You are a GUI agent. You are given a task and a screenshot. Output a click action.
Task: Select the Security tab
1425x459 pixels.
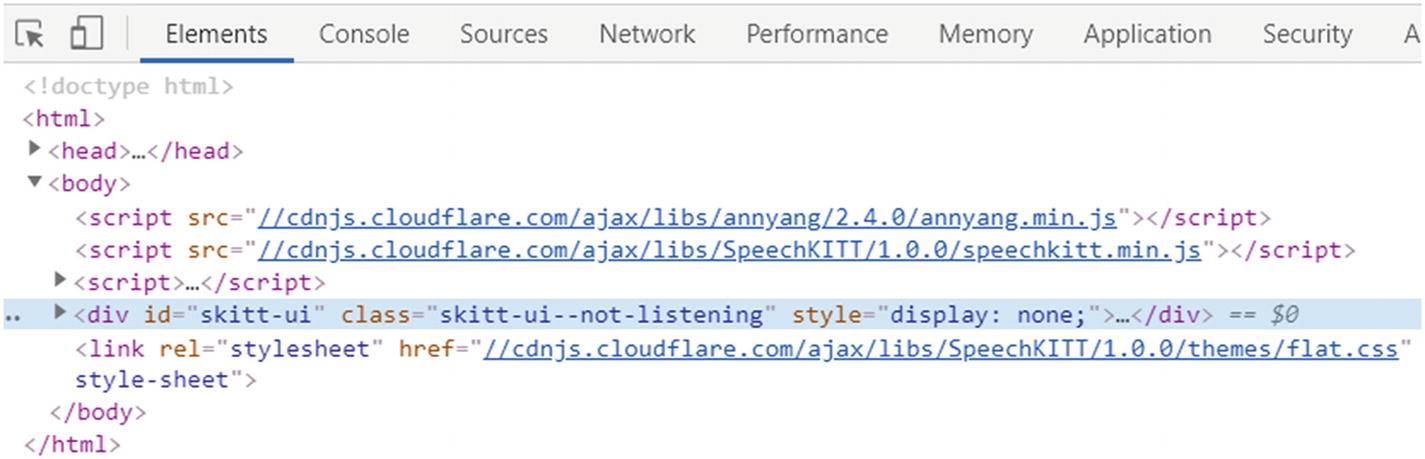[x=1306, y=34]
